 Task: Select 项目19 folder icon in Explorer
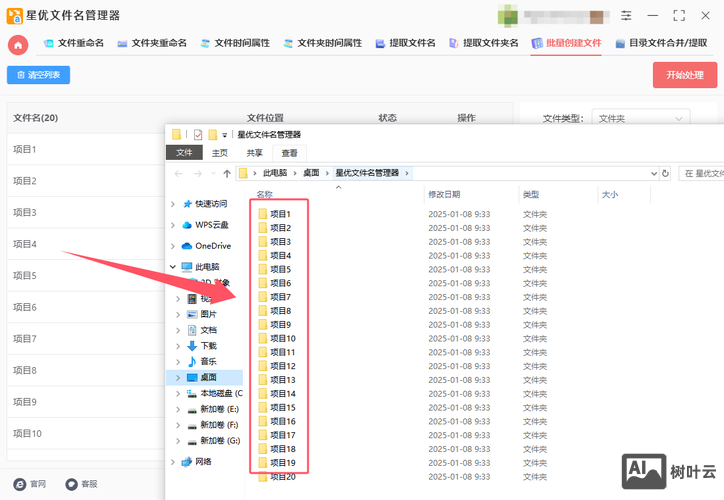click(x=263, y=463)
